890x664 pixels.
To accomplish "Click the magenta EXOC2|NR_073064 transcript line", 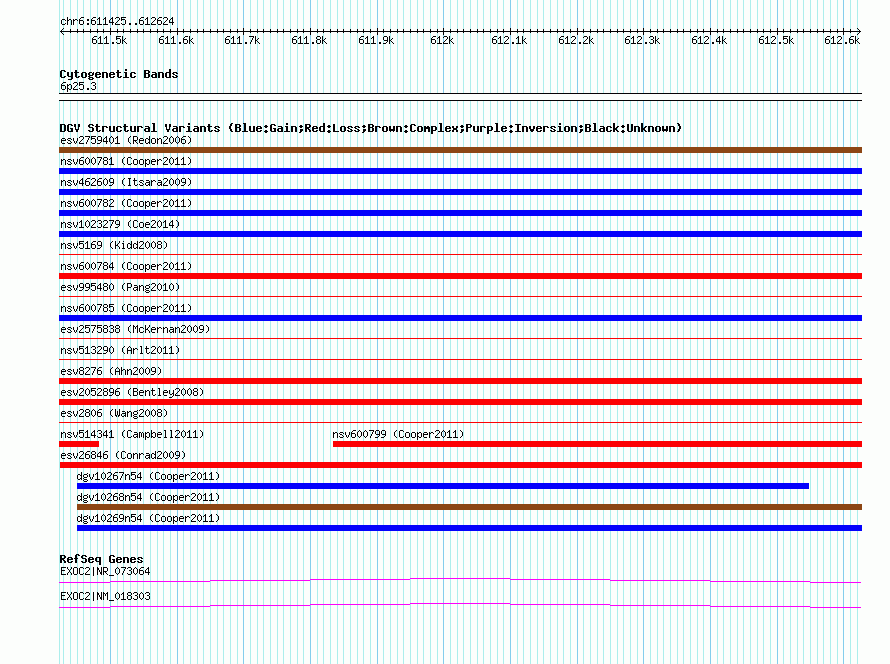I will [x=460, y=580].
